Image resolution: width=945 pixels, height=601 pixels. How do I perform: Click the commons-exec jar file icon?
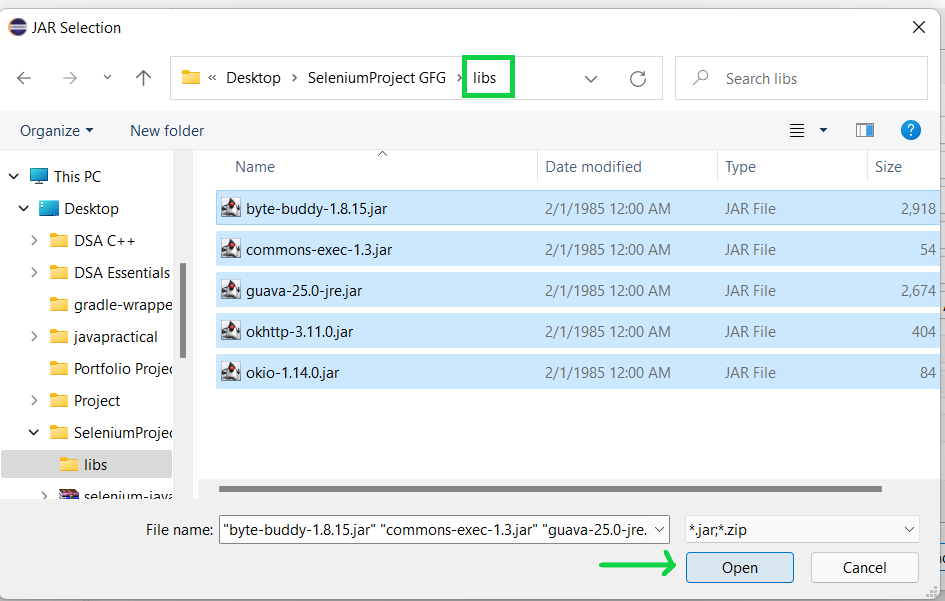pyautogui.click(x=230, y=249)
